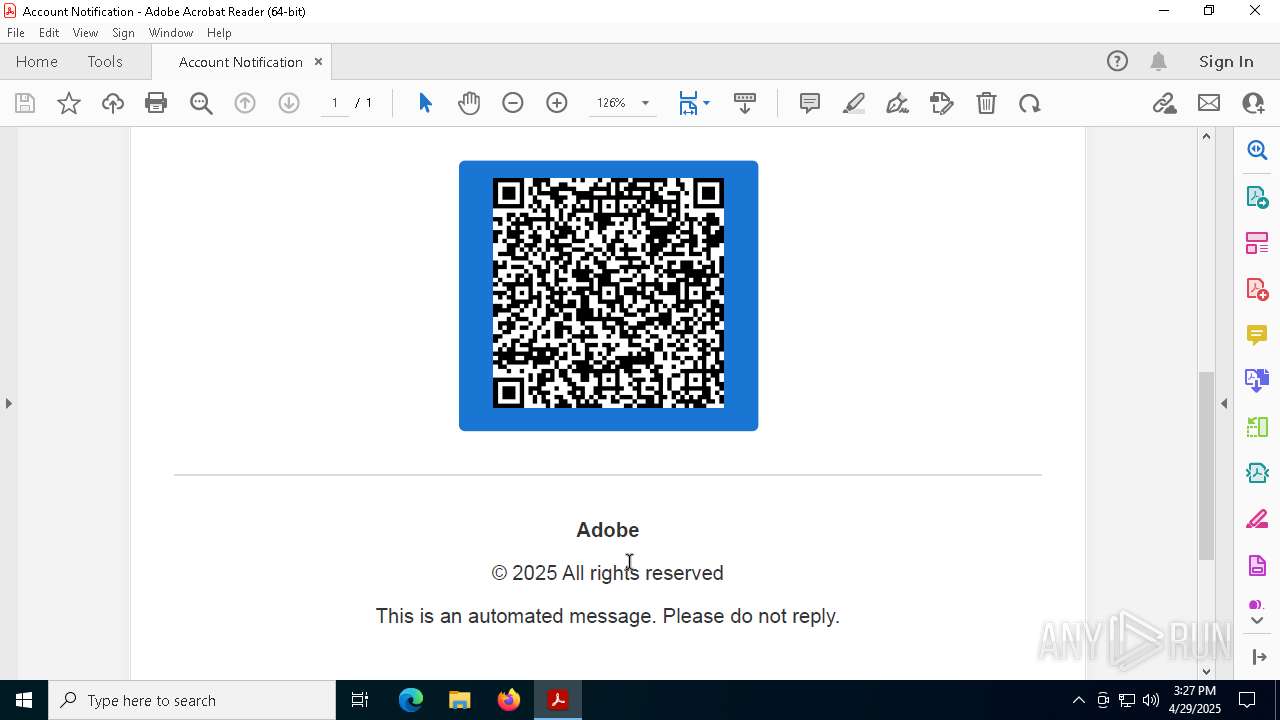Close the Account Notification tab
This screenshot has width=1280, height=720.
point(318,61)
